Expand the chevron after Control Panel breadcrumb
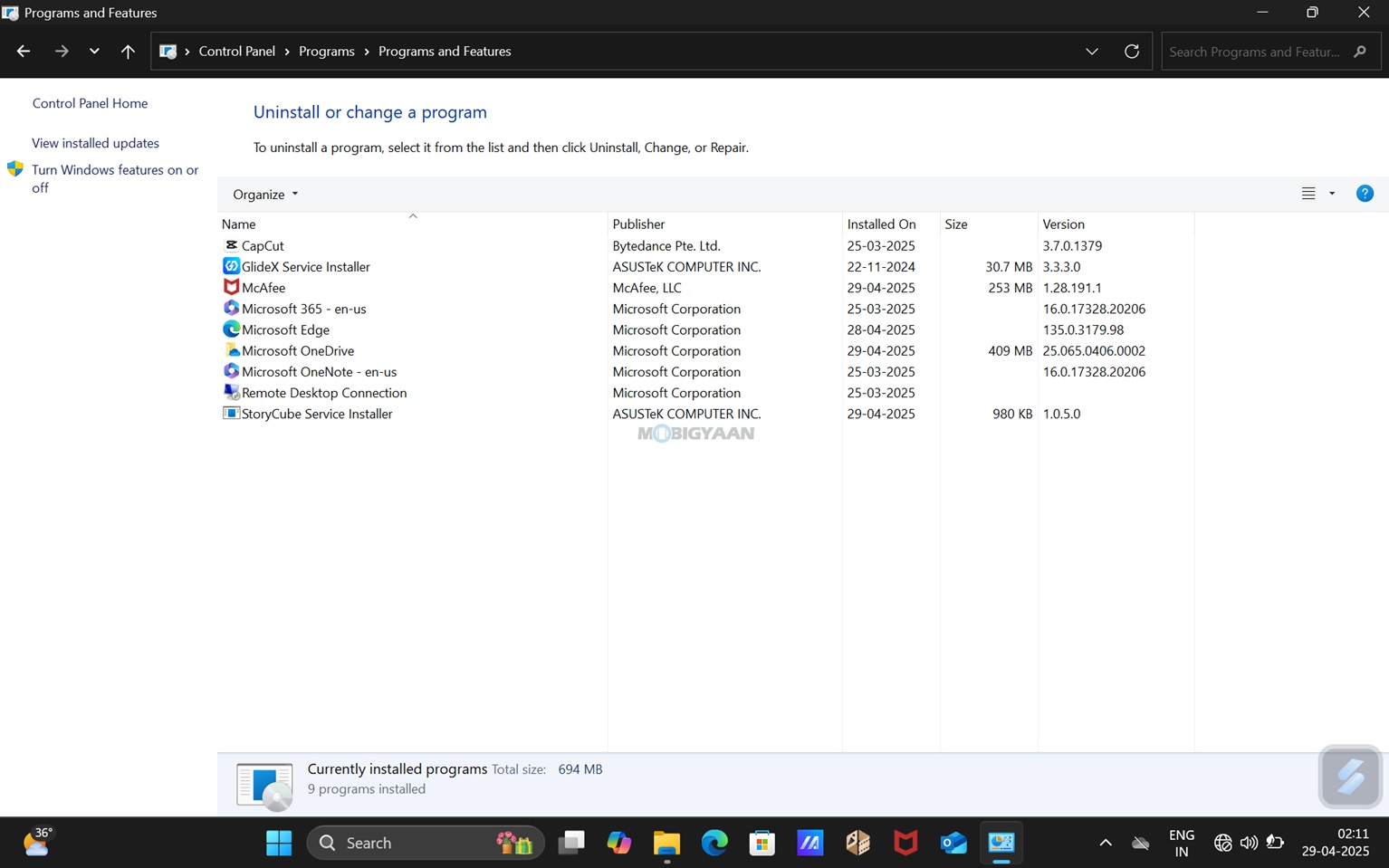This screenshot has width=1389, height=868. pyautogui.click(x=287, y=52)
